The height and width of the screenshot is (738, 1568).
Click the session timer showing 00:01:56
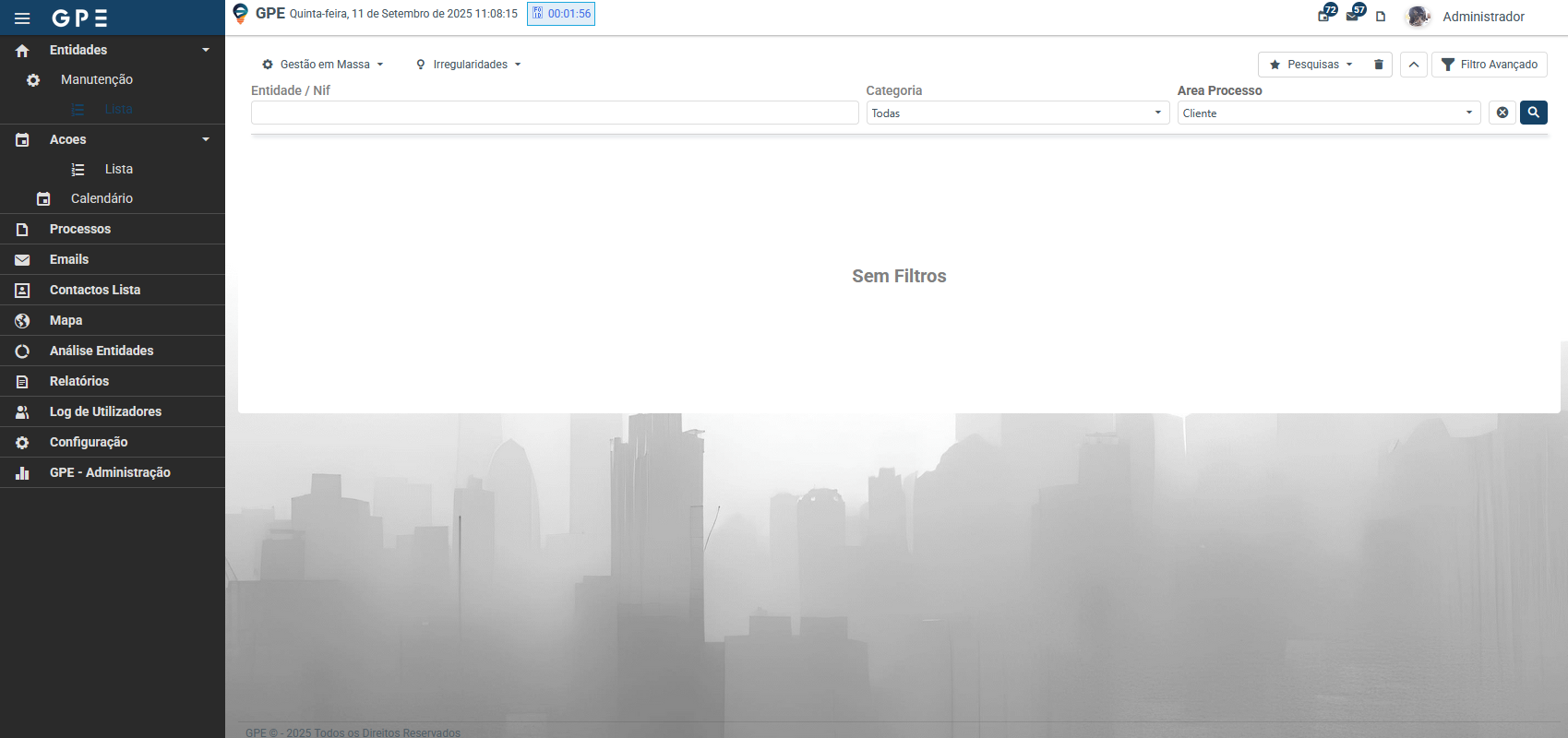(561, 14)
